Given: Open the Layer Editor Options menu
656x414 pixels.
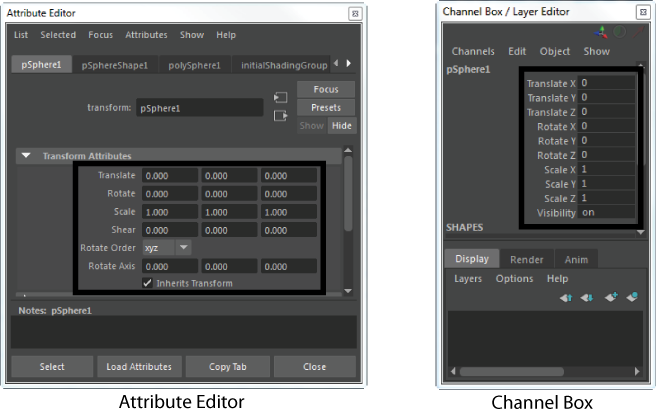Looking at the screenshot, I should point(515,279).
